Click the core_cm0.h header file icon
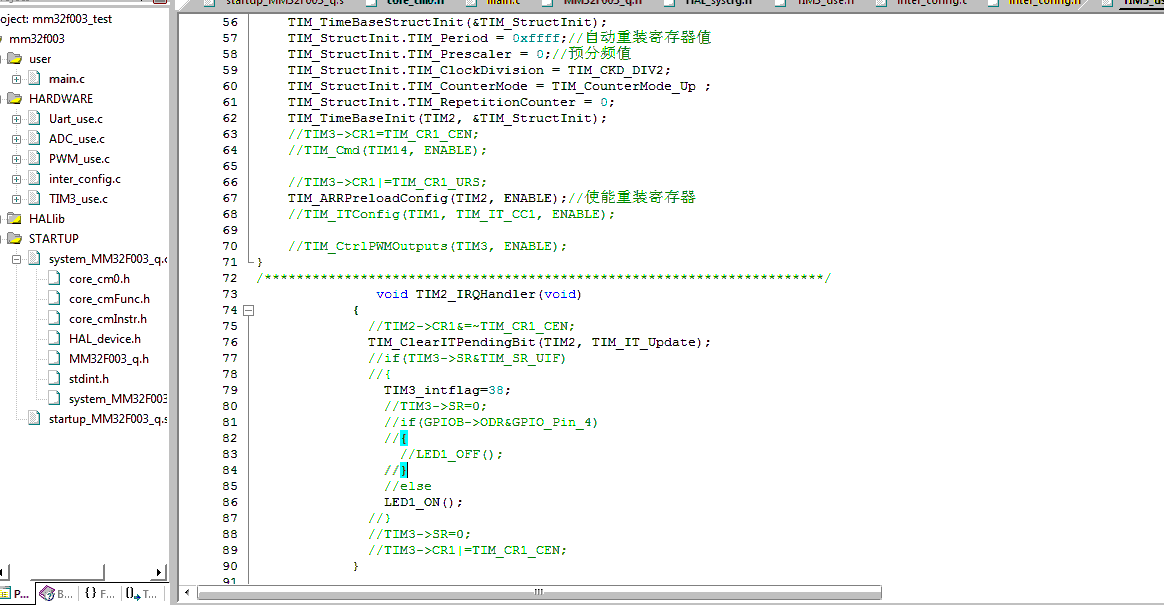Viewport: 1164px width, 605px height. (54, 278)
